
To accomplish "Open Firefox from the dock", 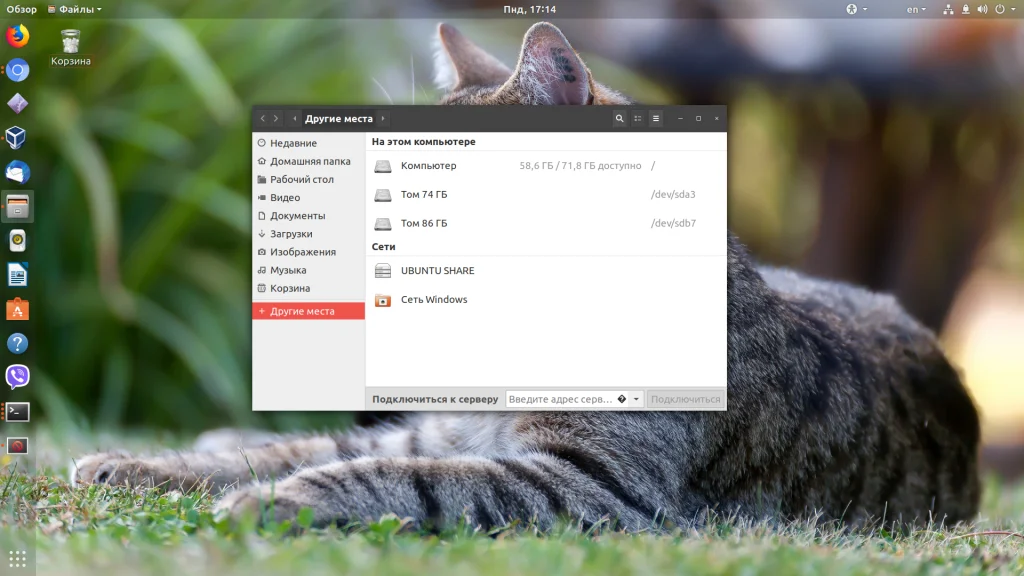I will [x=18, y=35].
